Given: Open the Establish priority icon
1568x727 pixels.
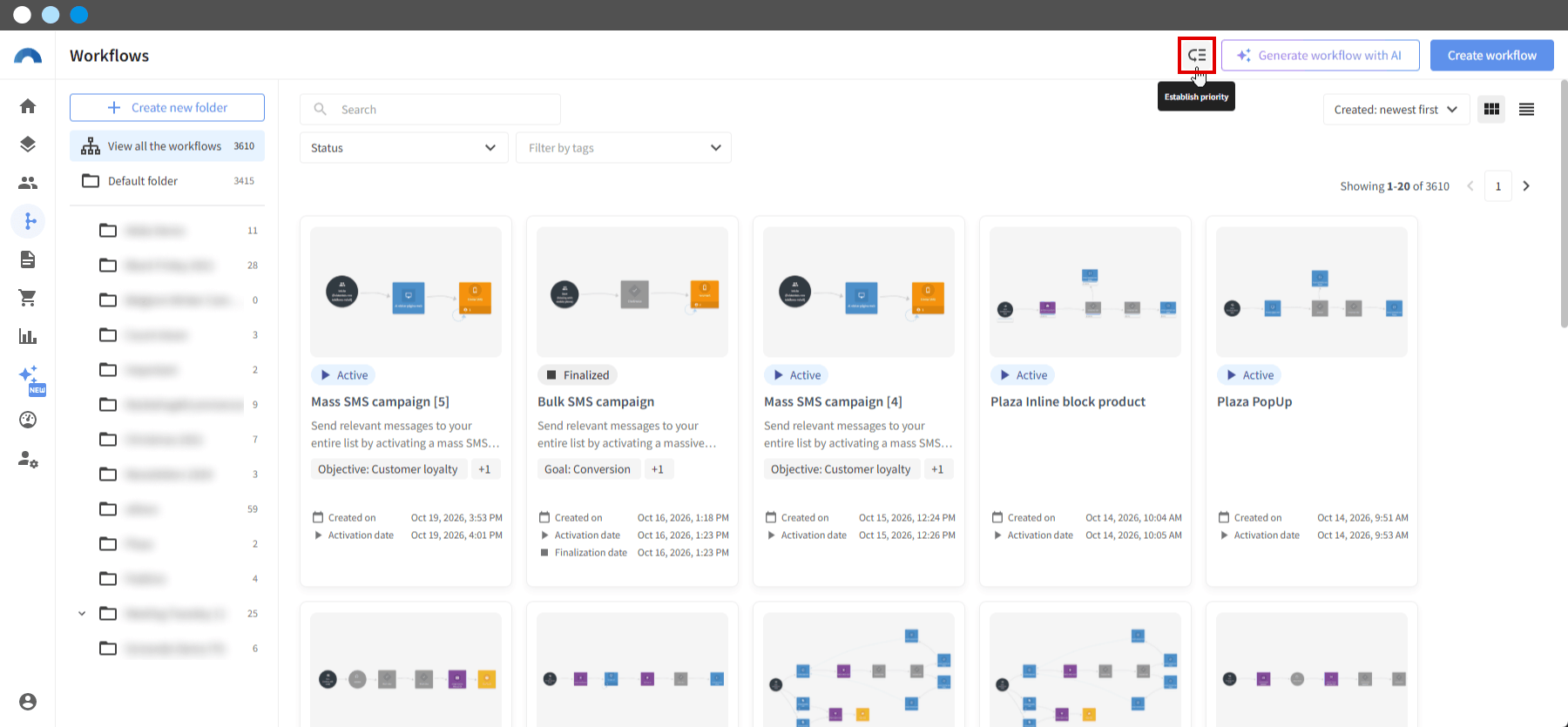Looking at the screenshot, I should (1197, 56).
